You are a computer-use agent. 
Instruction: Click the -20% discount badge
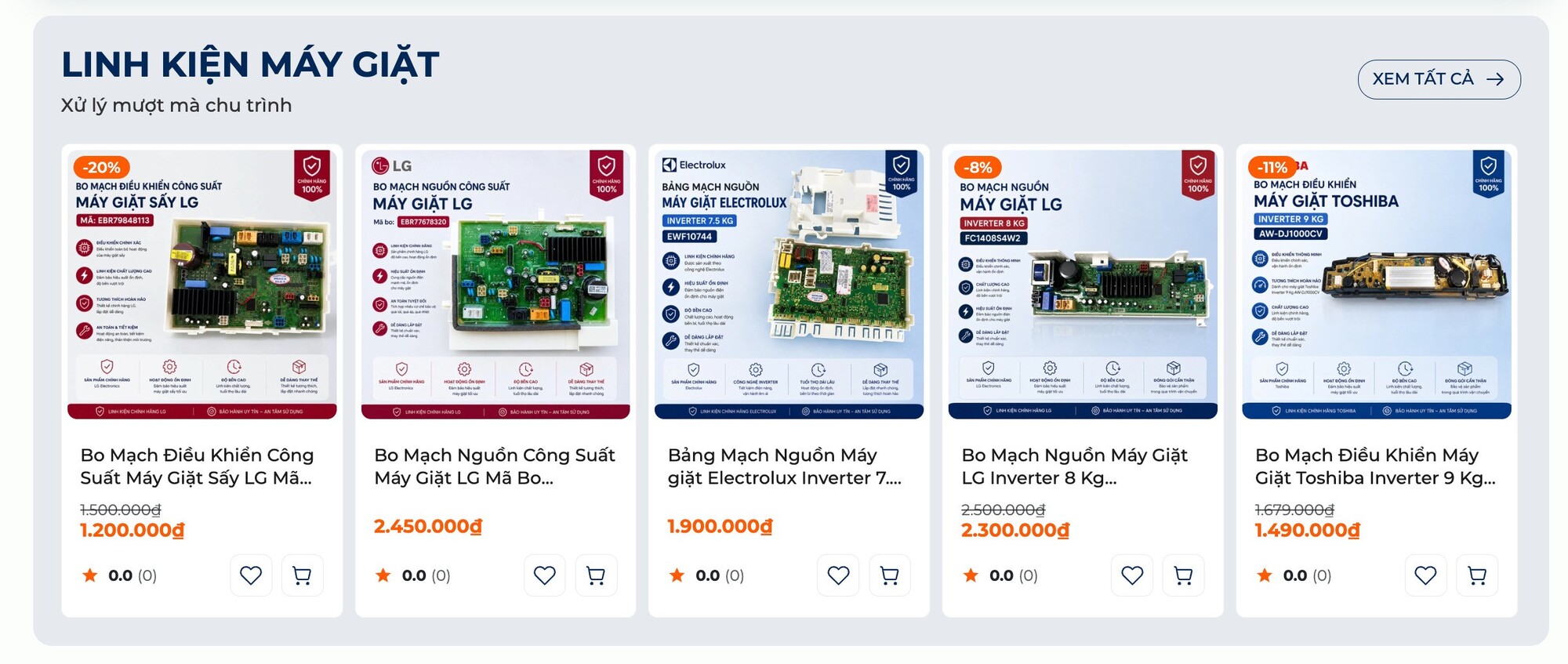(x=102, y=168)
